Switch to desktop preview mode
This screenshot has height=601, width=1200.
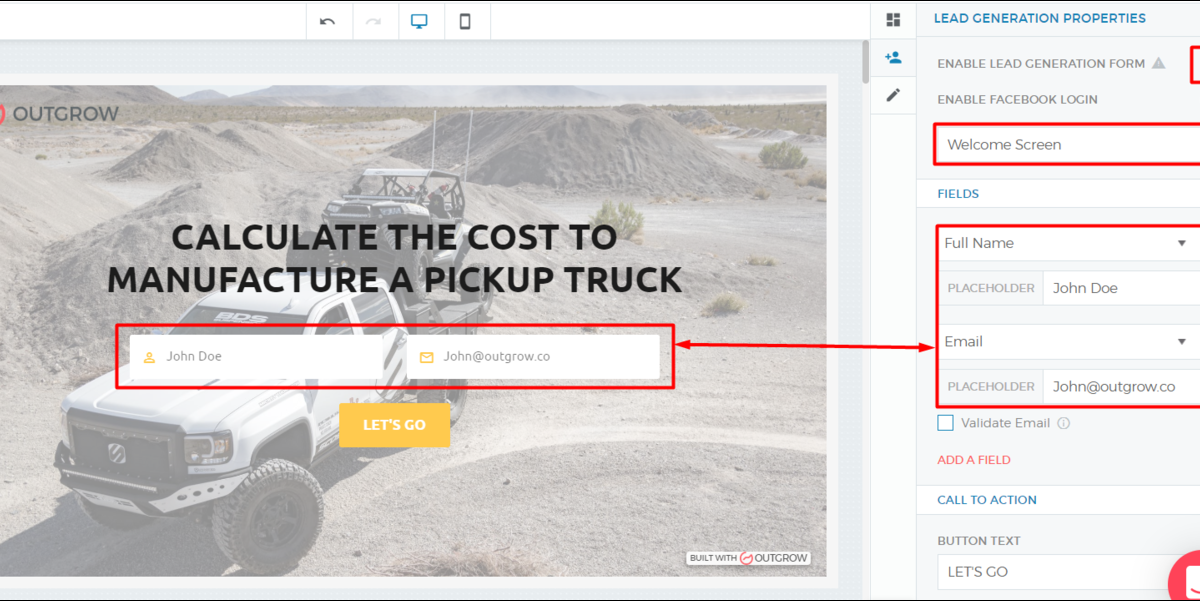coord(420,22)
